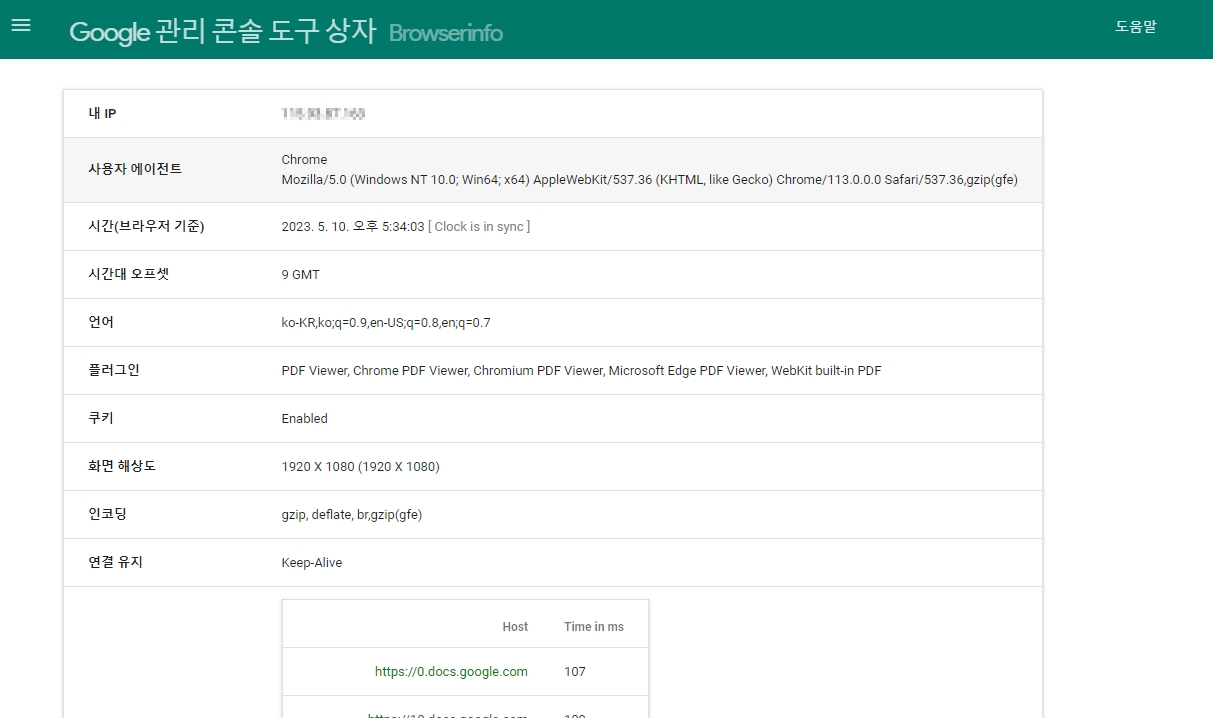Click the 플러그인 row label
This screenshot has height=718, width=1213.
[x=115, y=370]
